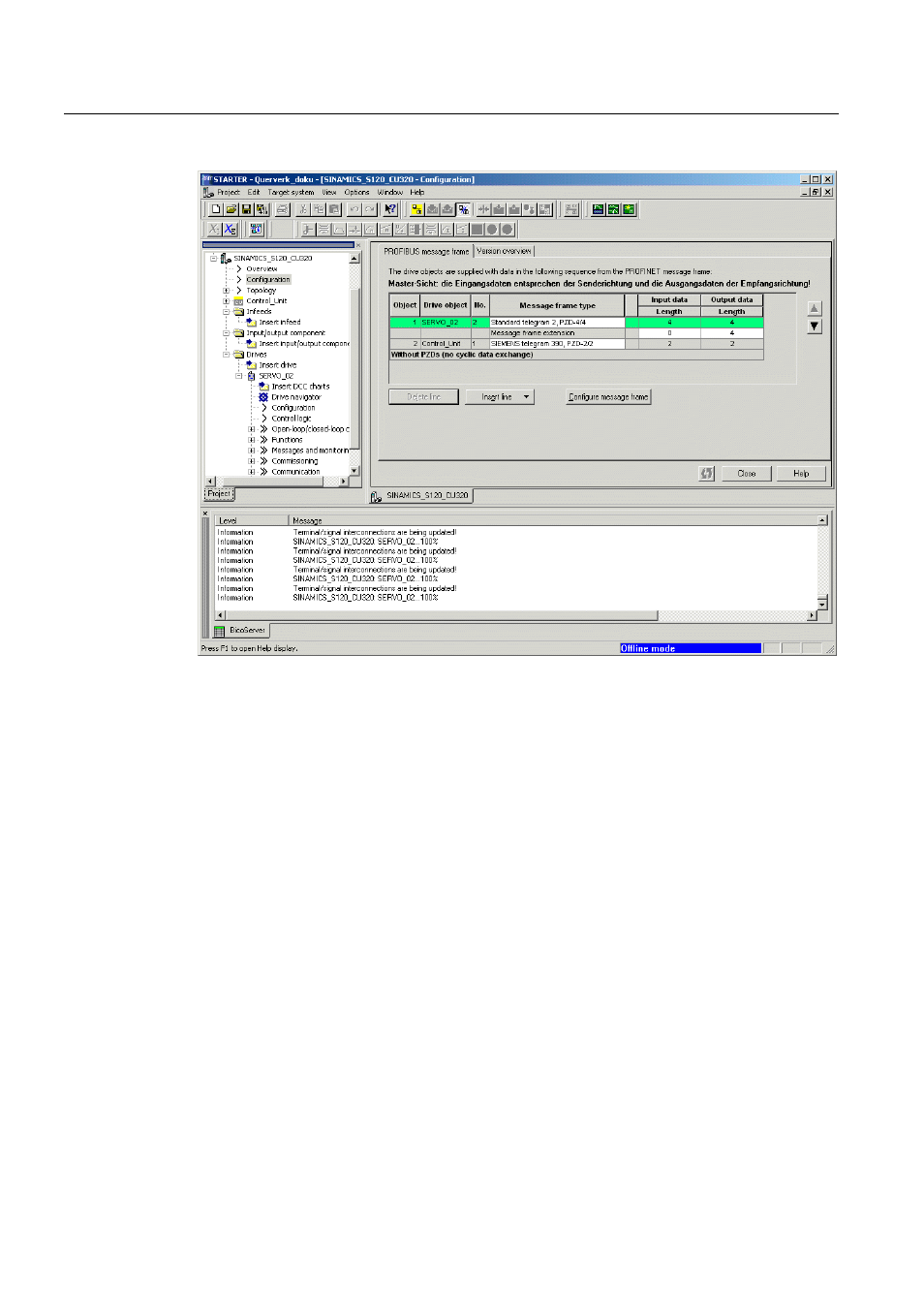This screenshot has height=1308, width=924.
Task: Click the Undo arrow icon
Action: tap(354, 209)
